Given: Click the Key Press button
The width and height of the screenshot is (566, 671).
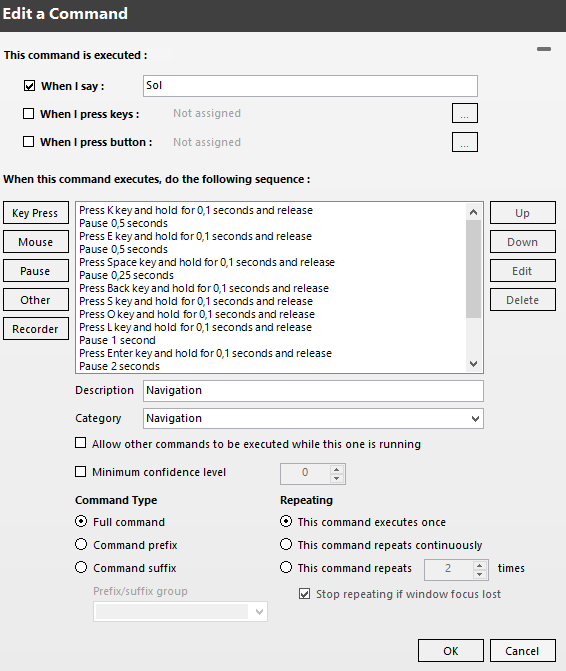Looking at the screenshot, I should [36, 213].
